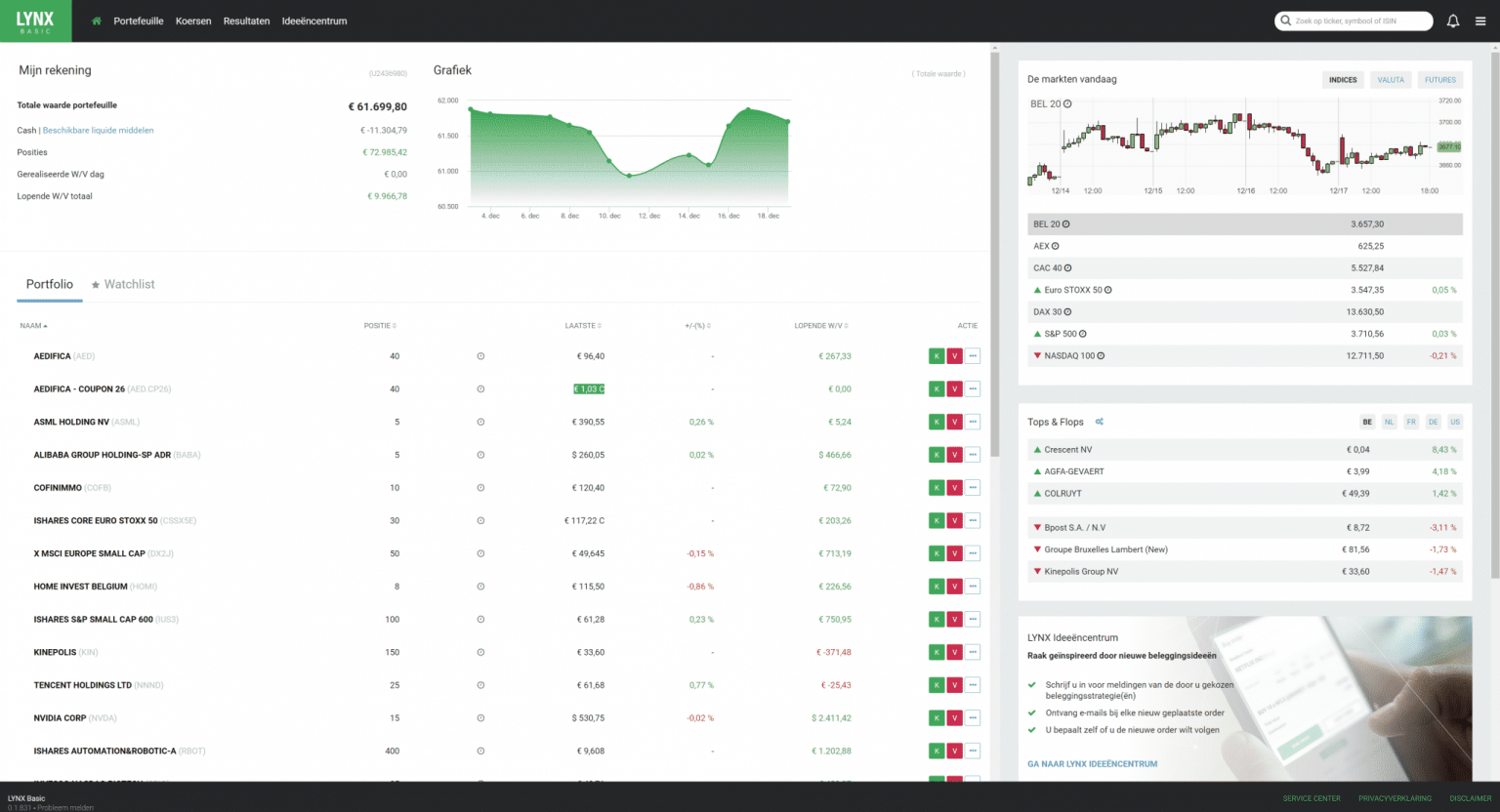Click inside the ticker search field

1354,20
